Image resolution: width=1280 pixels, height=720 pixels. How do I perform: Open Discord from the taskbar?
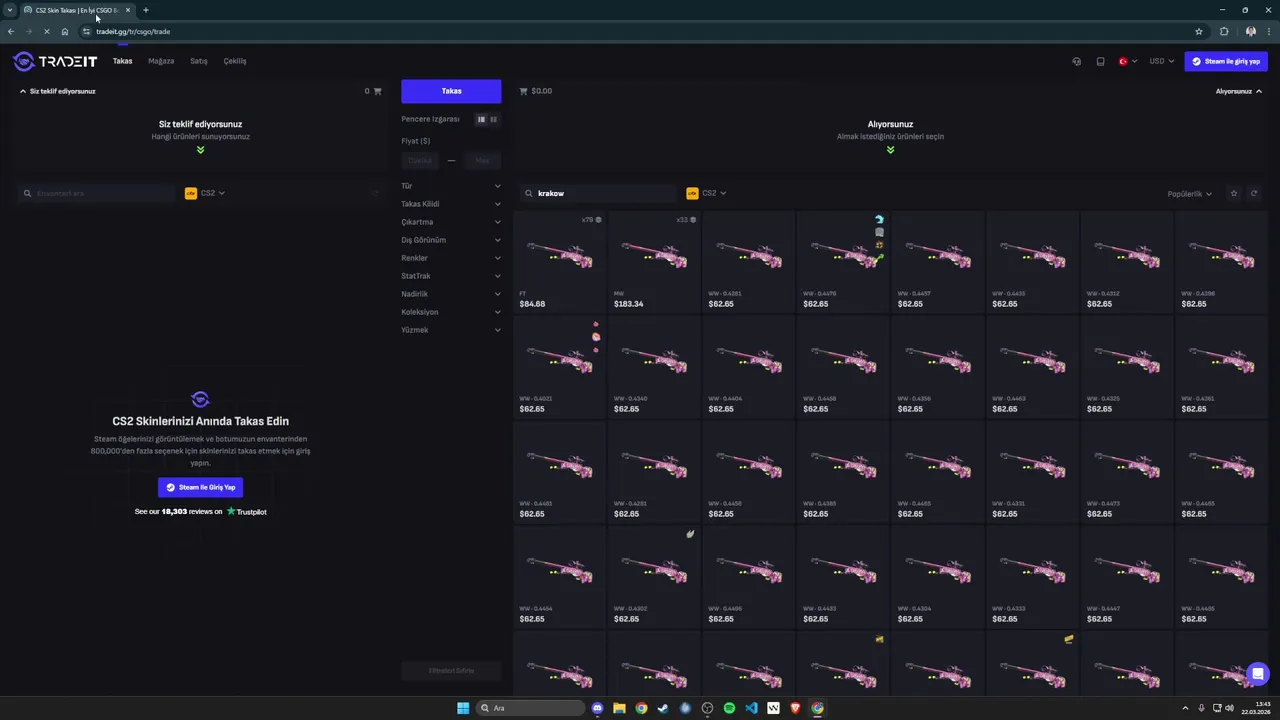[x=597, y=708]
